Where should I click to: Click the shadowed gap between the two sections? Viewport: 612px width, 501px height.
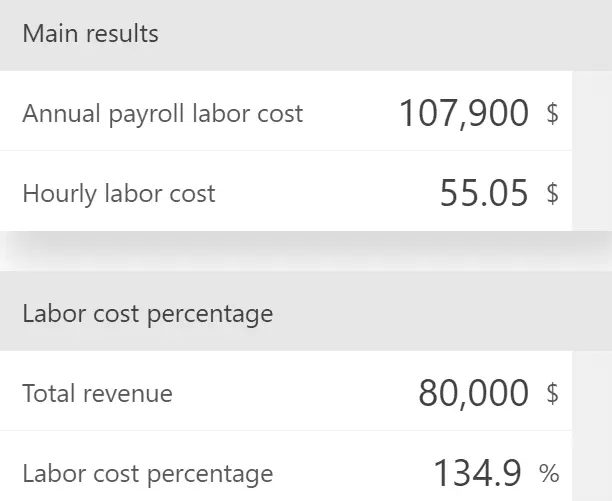point(300,252)
